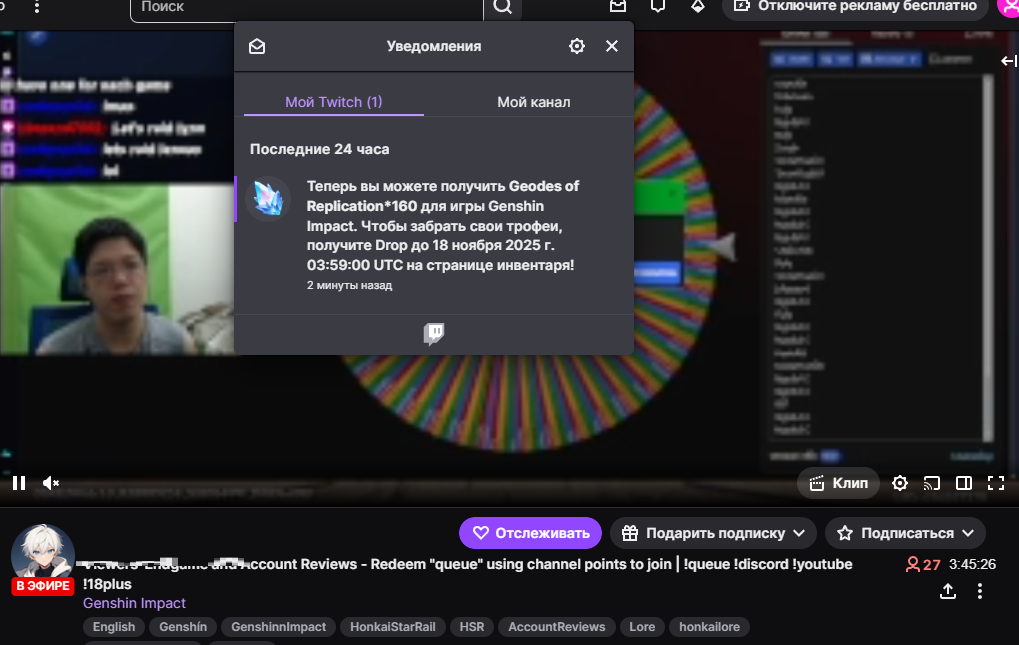Unmute the stream audio
1019x645 pixels.
point(51,483)
